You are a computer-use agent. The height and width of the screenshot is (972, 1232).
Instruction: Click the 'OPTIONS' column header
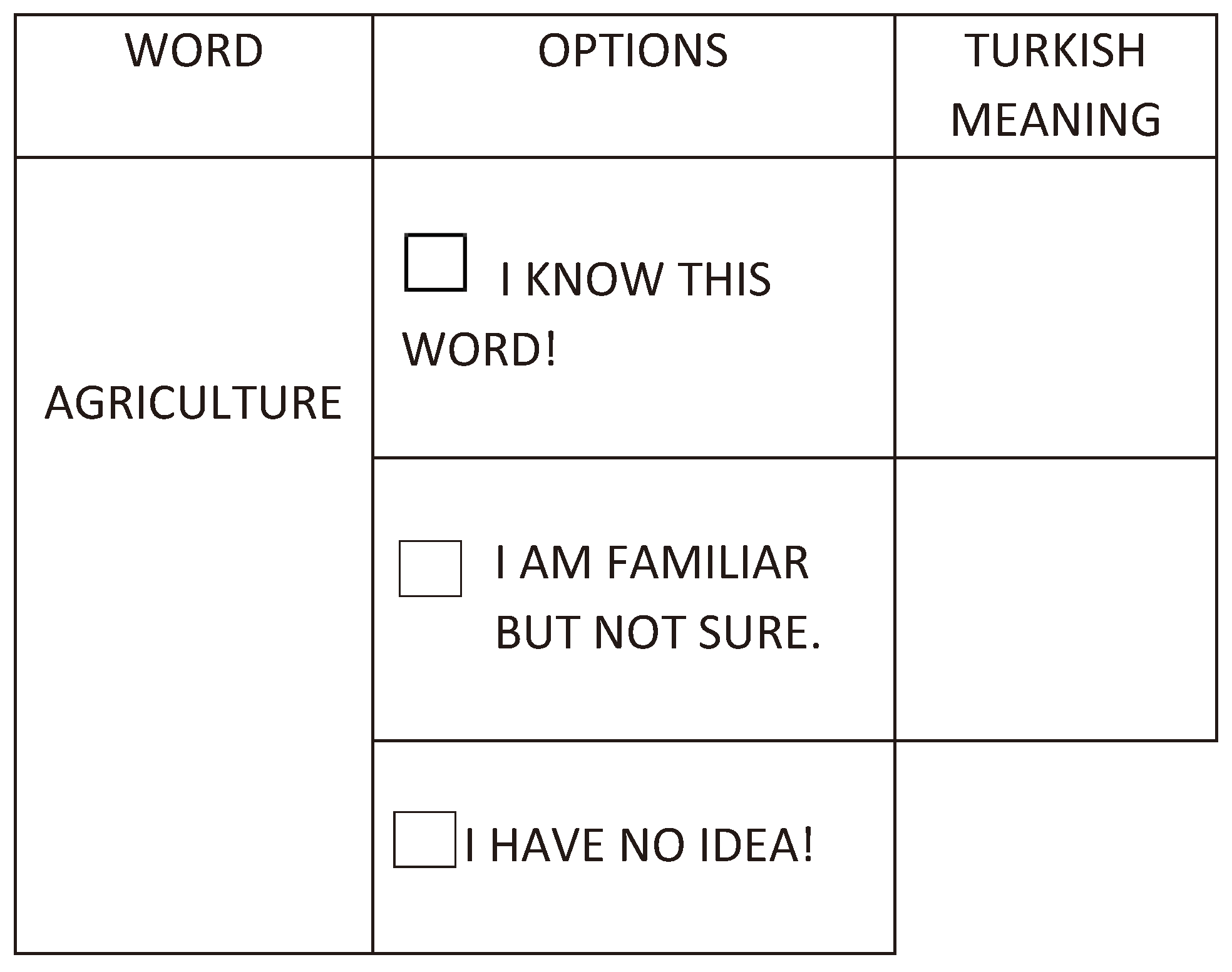(633, 50)
